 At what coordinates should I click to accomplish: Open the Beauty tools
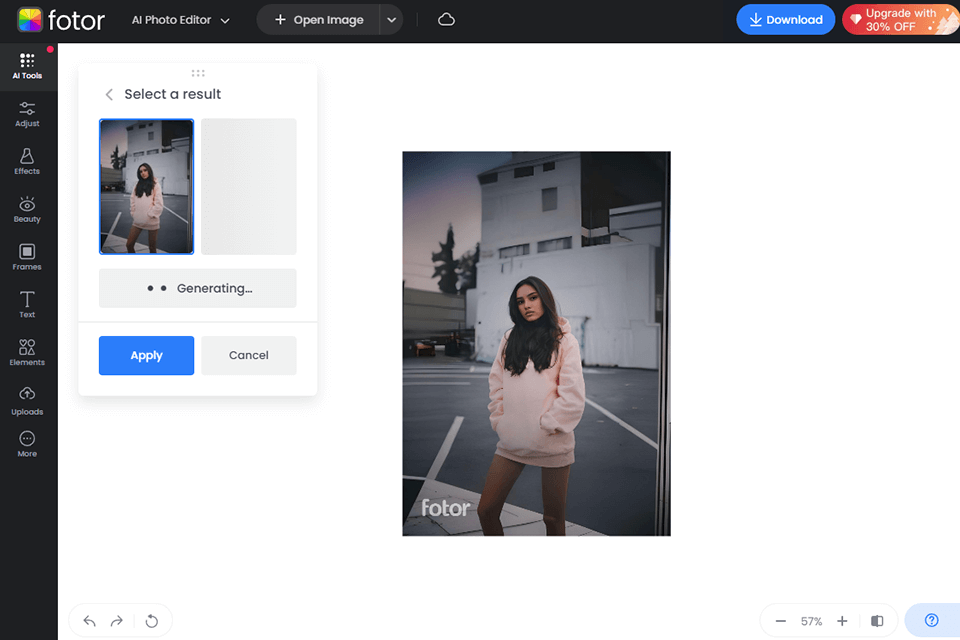(x=27, y=210)
